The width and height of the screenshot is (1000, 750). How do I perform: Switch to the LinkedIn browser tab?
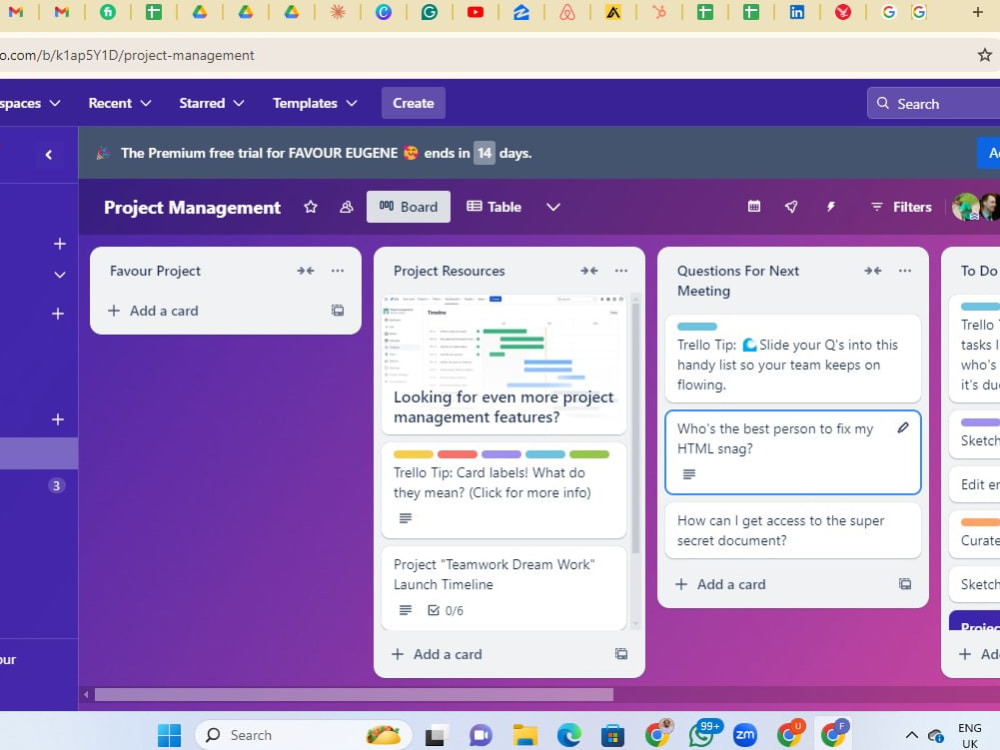pos(797,11)
